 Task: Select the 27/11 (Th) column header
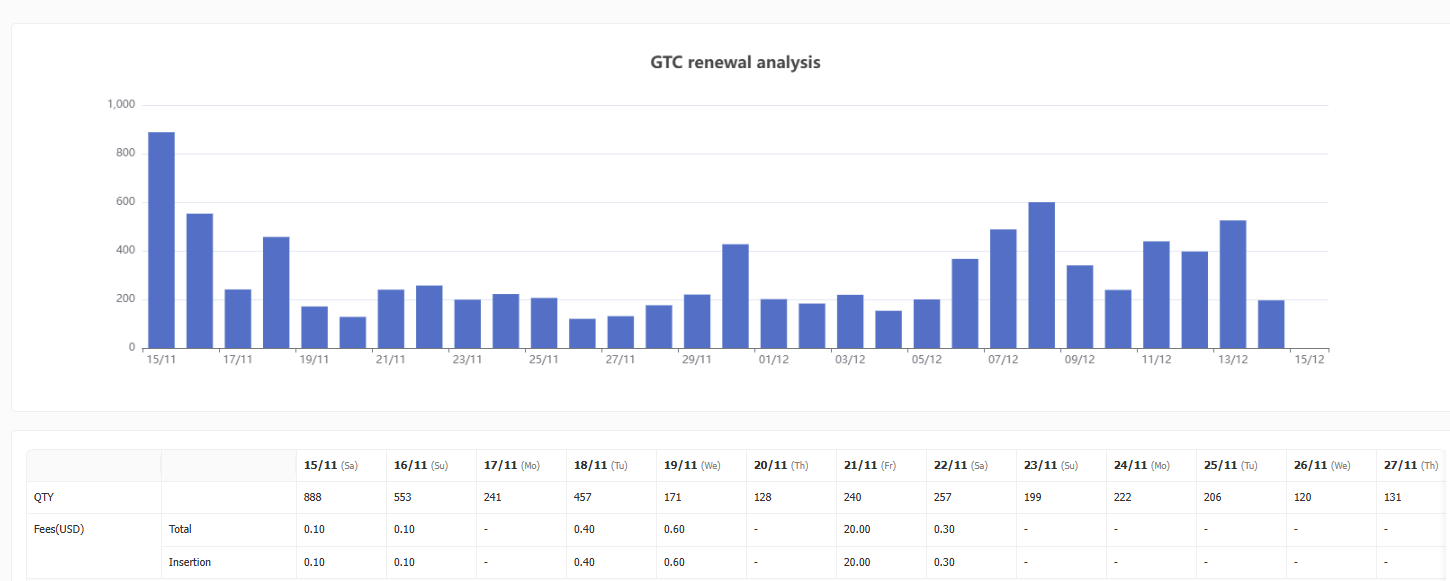tap(1410, 466)
